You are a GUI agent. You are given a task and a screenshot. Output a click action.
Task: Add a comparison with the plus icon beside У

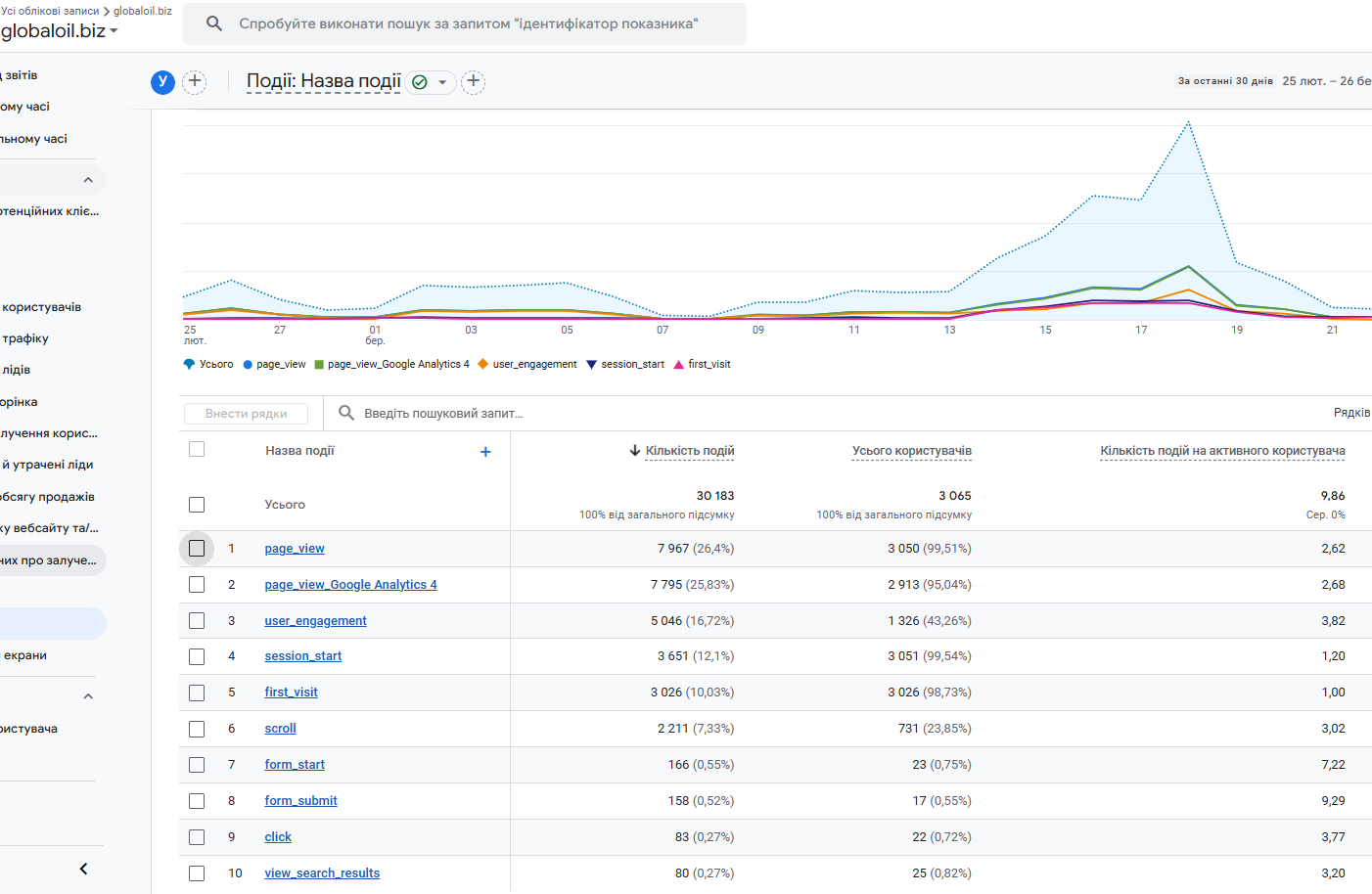click(195, 81)
